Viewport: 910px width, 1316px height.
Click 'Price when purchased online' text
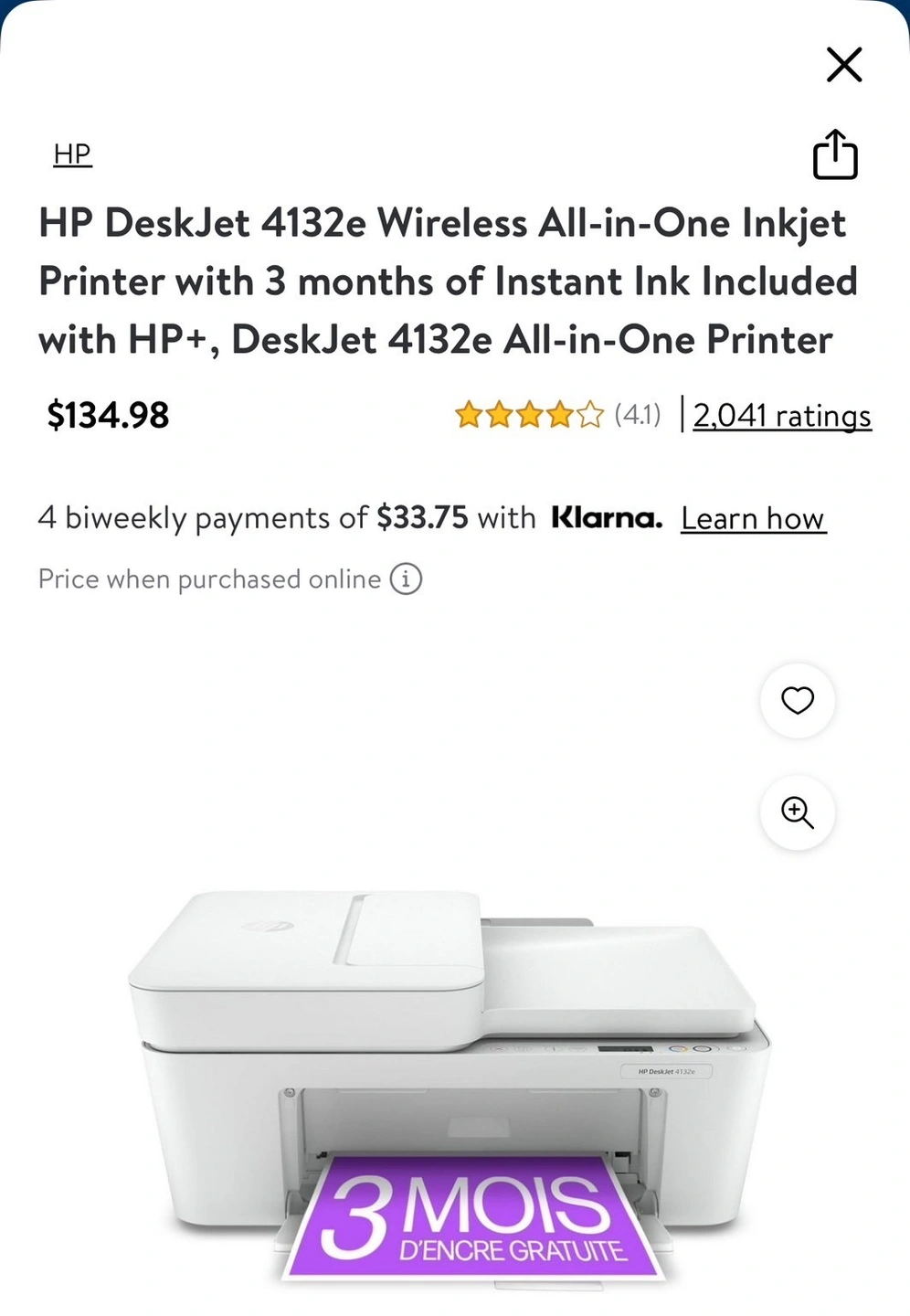click(209, 579)
